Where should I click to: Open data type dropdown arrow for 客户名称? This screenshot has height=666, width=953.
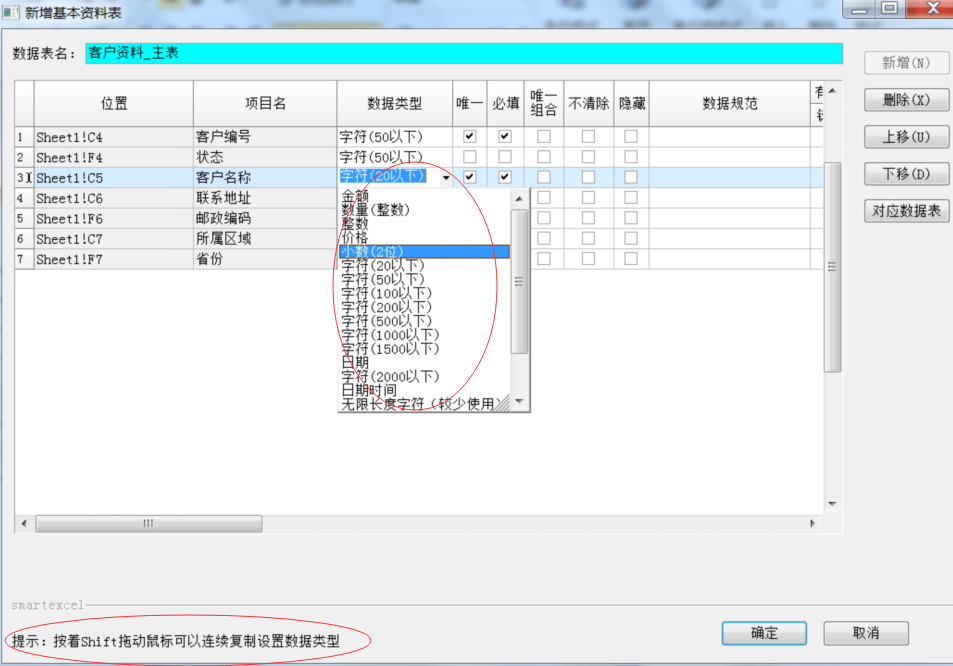click(x=446, y=177)
